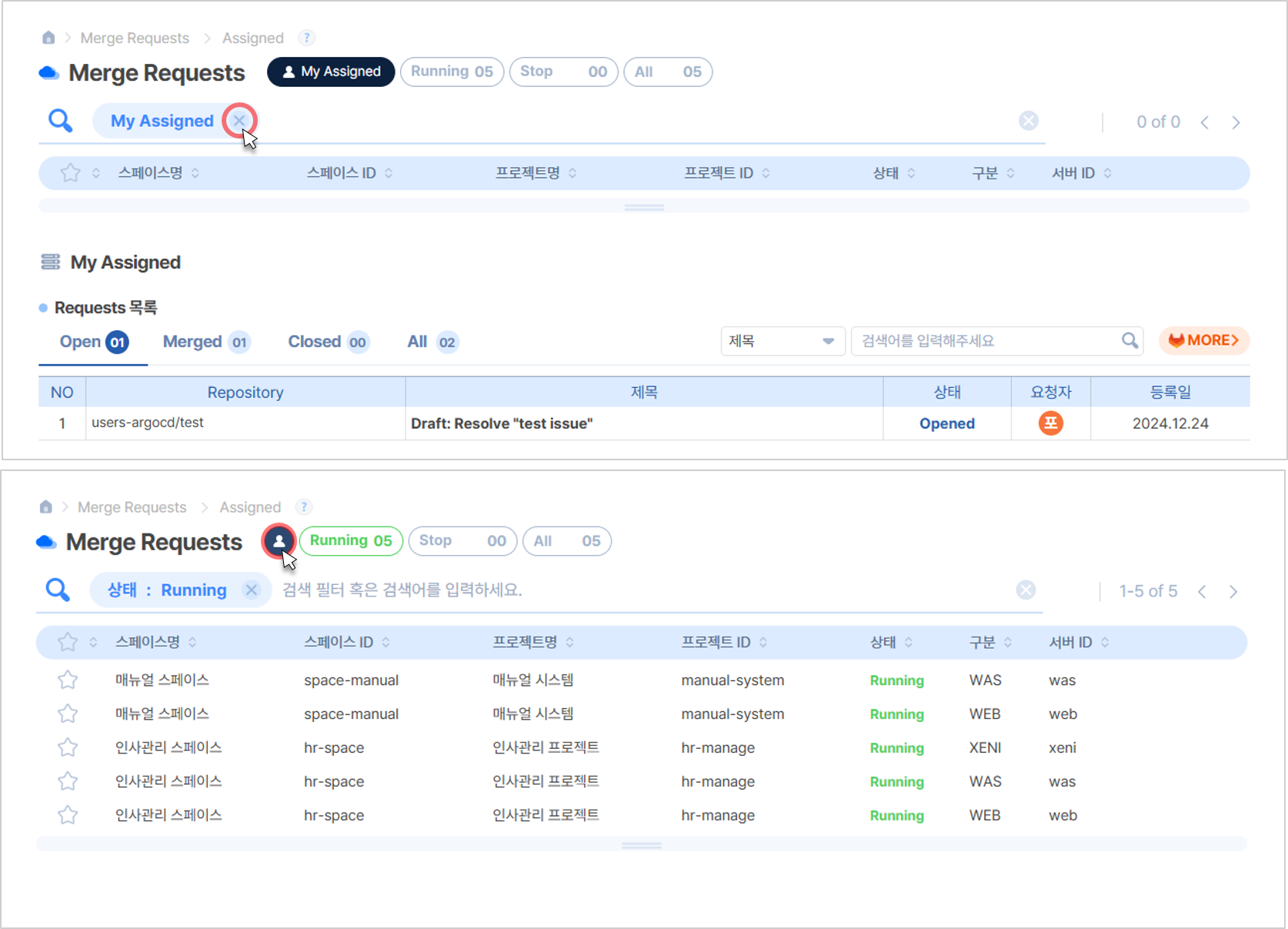Click the orange requester avatar 포
Viewport: 1288px width, 929px height.
pos(1050,423)
